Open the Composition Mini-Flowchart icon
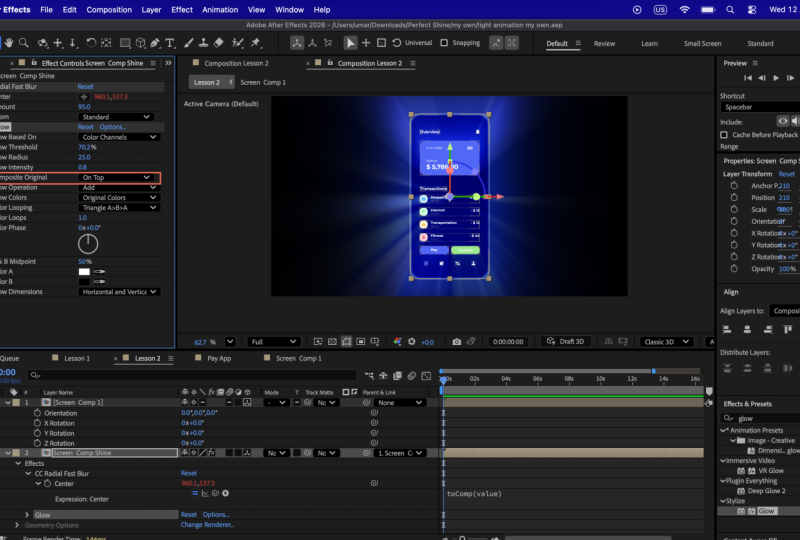The image size is (800, 540). 369,376
